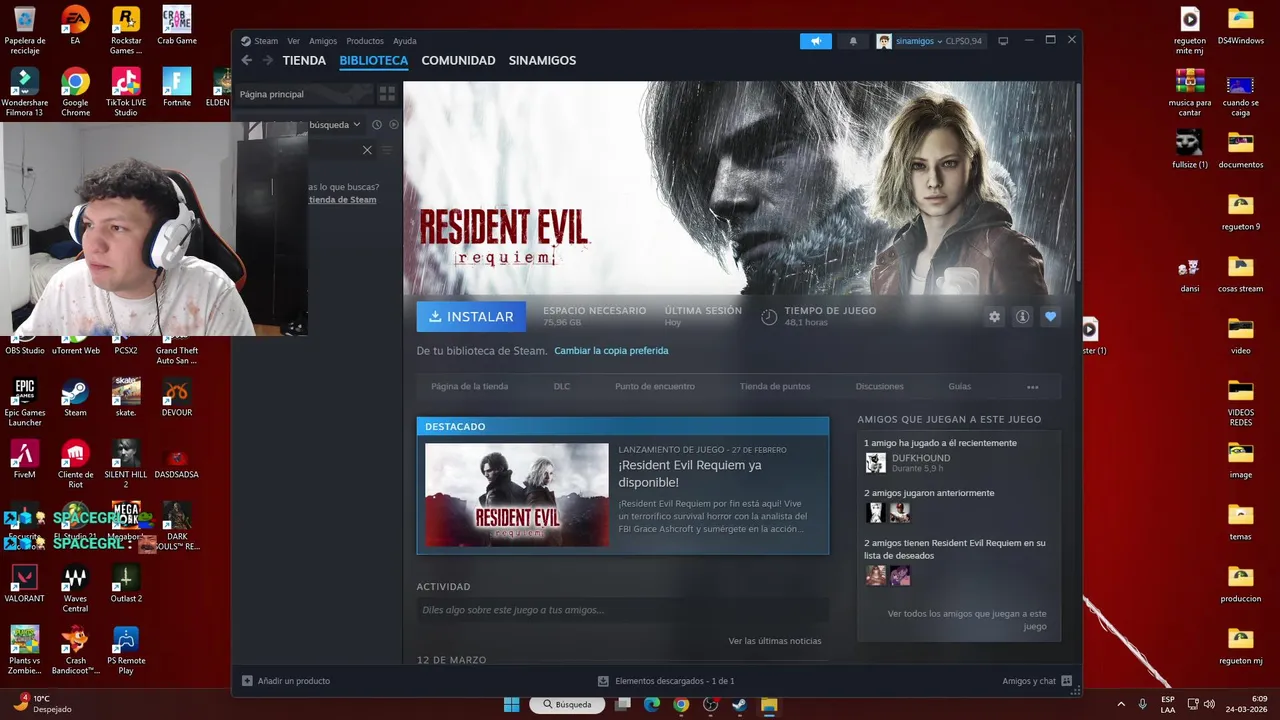Viewport: 1280px width, 720px height.
Task: Open the Epic Games Launcher desktop icon
Action: click(25, 402)
